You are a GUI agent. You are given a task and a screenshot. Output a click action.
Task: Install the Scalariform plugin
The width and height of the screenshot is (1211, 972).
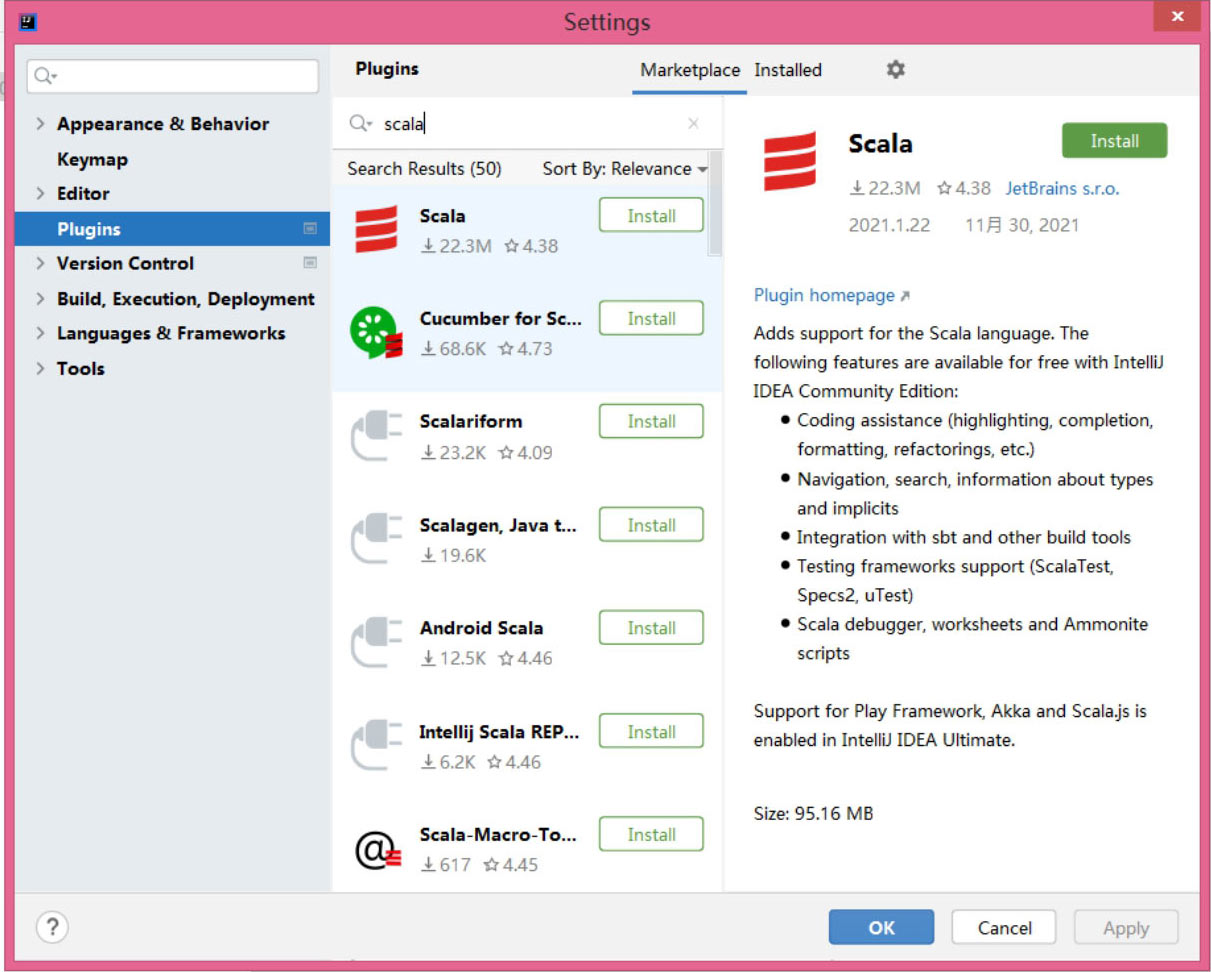click(651, 422)
